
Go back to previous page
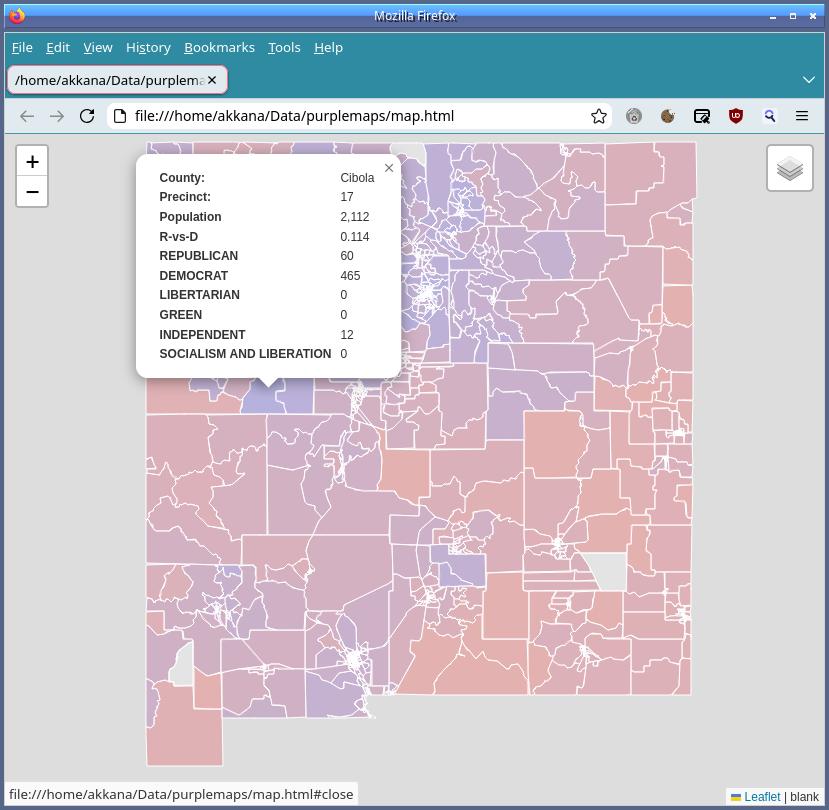[x=27, y=116]
